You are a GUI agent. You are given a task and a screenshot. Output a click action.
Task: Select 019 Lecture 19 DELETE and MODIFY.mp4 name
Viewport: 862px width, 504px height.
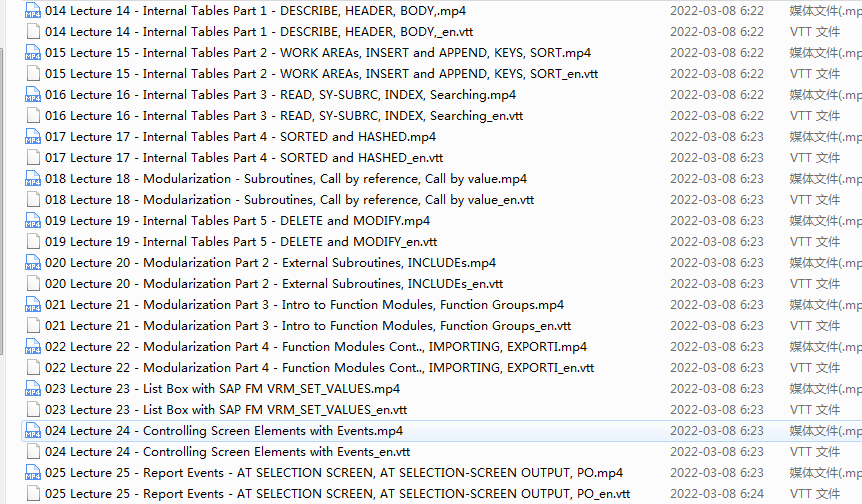tap(237, 220)
